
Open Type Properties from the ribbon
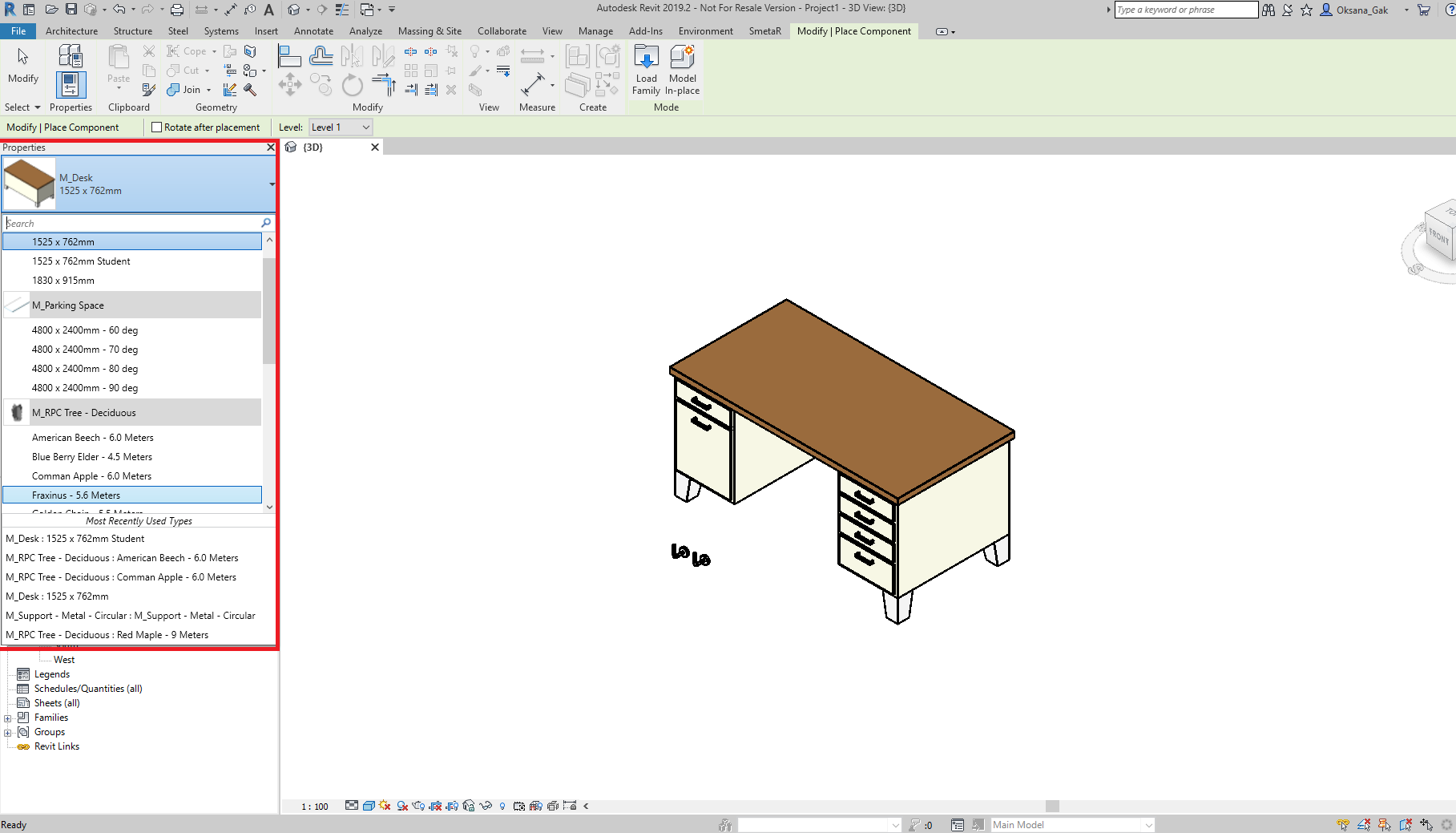[x=71, y=56]
